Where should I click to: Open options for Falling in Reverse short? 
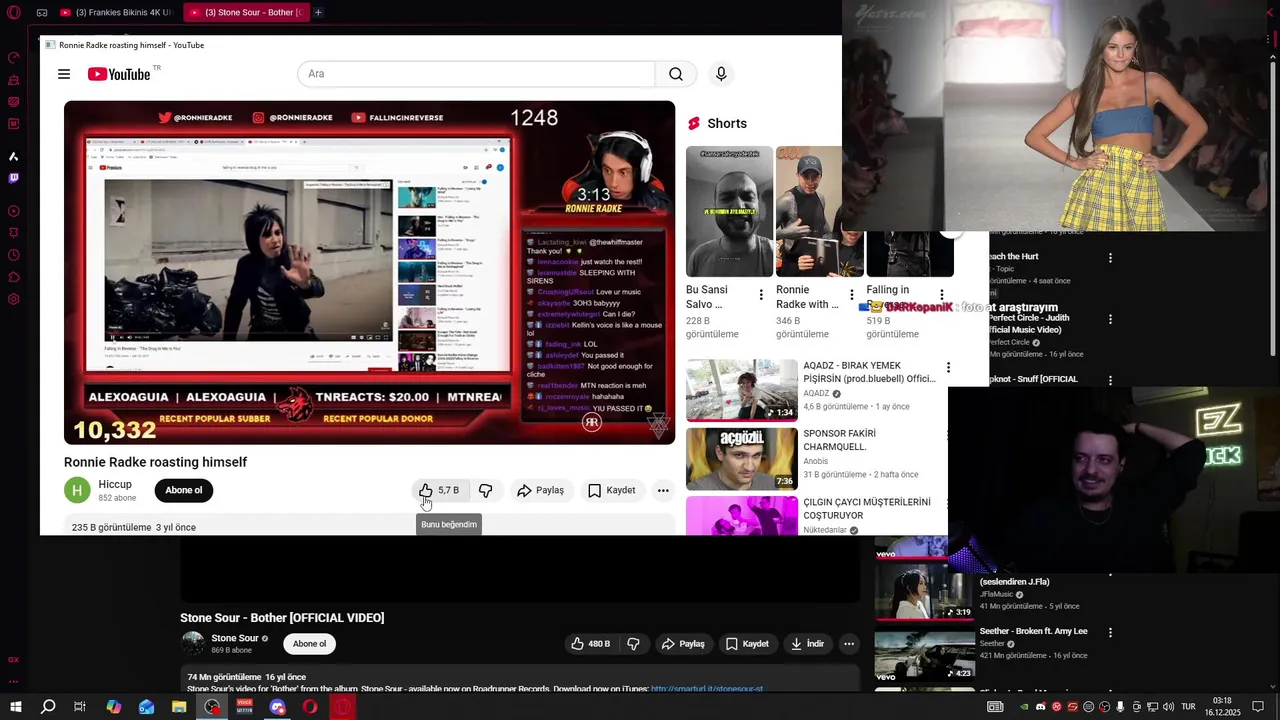pyautogui.click(x=942, y=295)
